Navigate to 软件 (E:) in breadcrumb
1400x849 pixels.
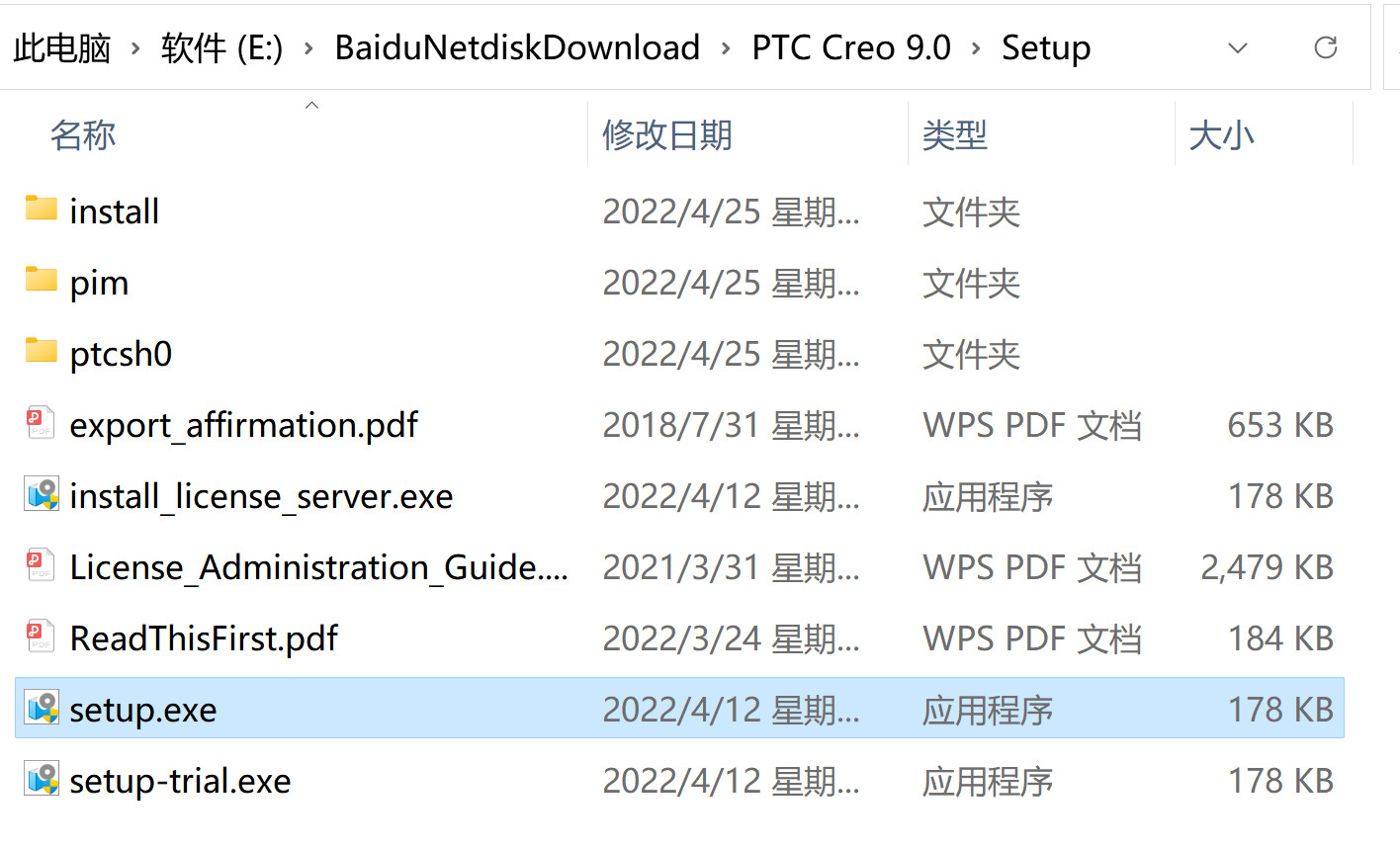(x=221, y=47)
